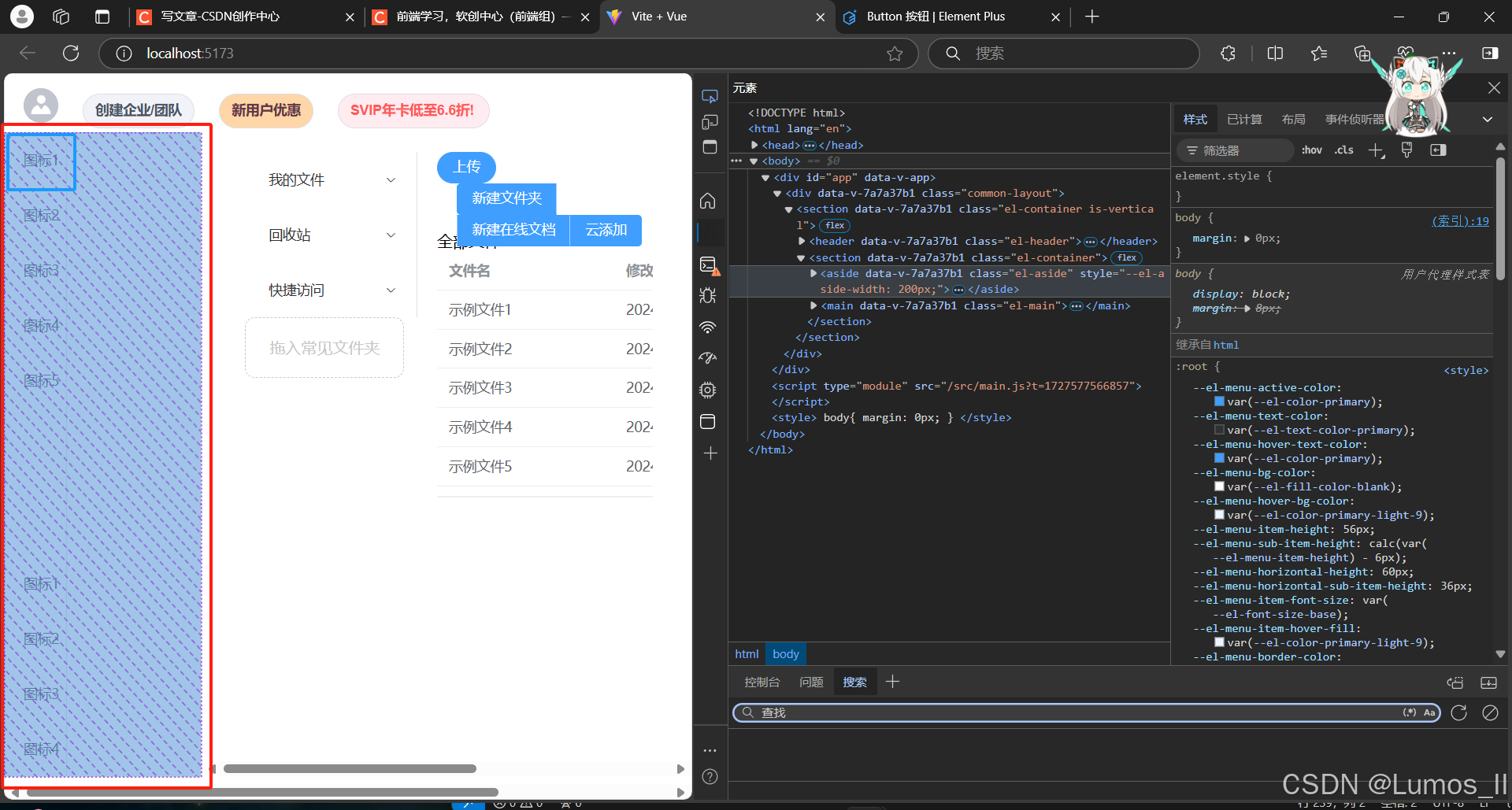Switch to the 控制台 drawer tab
This screenshot has height=810, width=1512.
click(762, 682)
